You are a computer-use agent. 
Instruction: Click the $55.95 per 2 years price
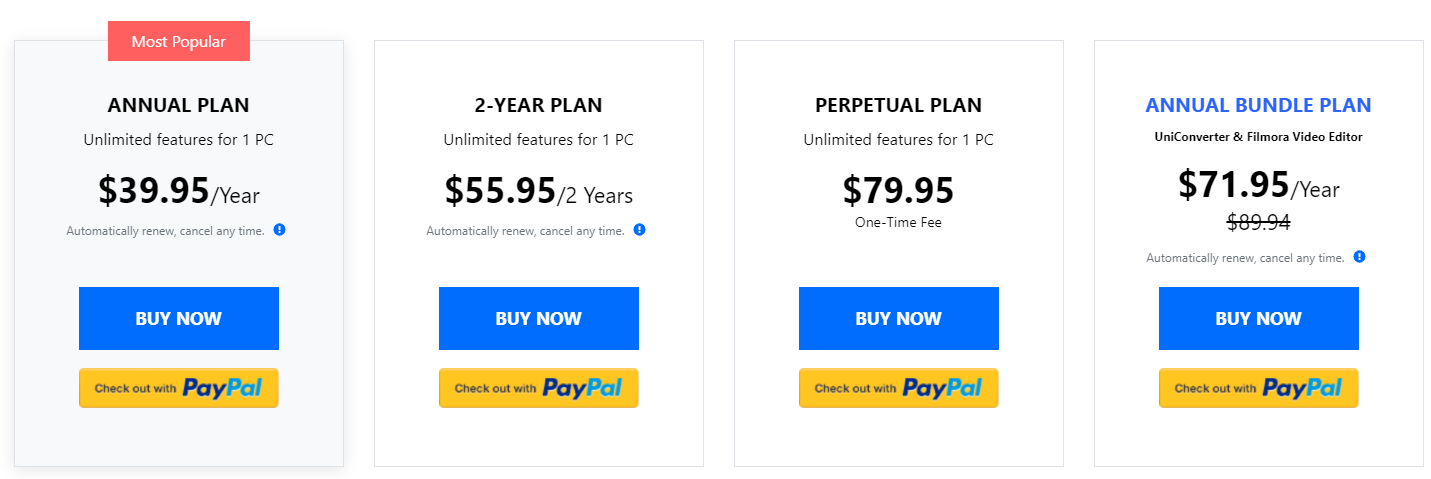(x=538, y=191)
